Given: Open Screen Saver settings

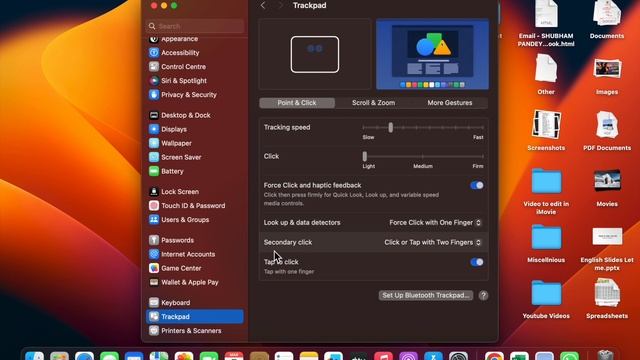Looking at the screenshot, I should click(x=176, y=157).
